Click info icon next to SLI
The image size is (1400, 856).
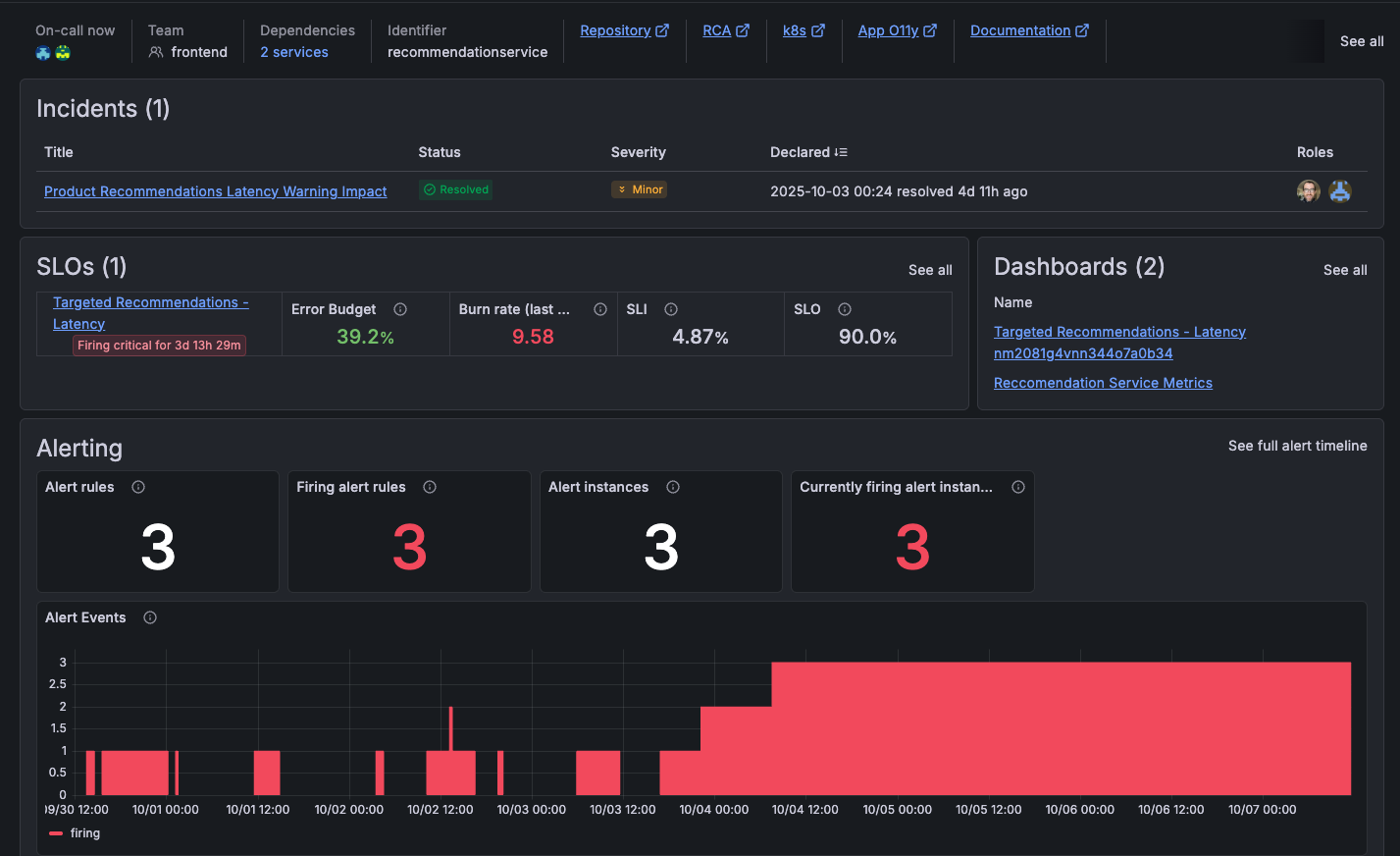[671, 309]
